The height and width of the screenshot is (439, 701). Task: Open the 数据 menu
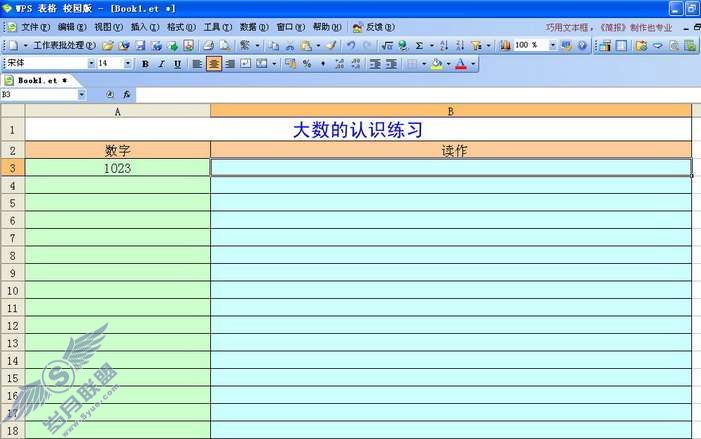tap(254, 27)
